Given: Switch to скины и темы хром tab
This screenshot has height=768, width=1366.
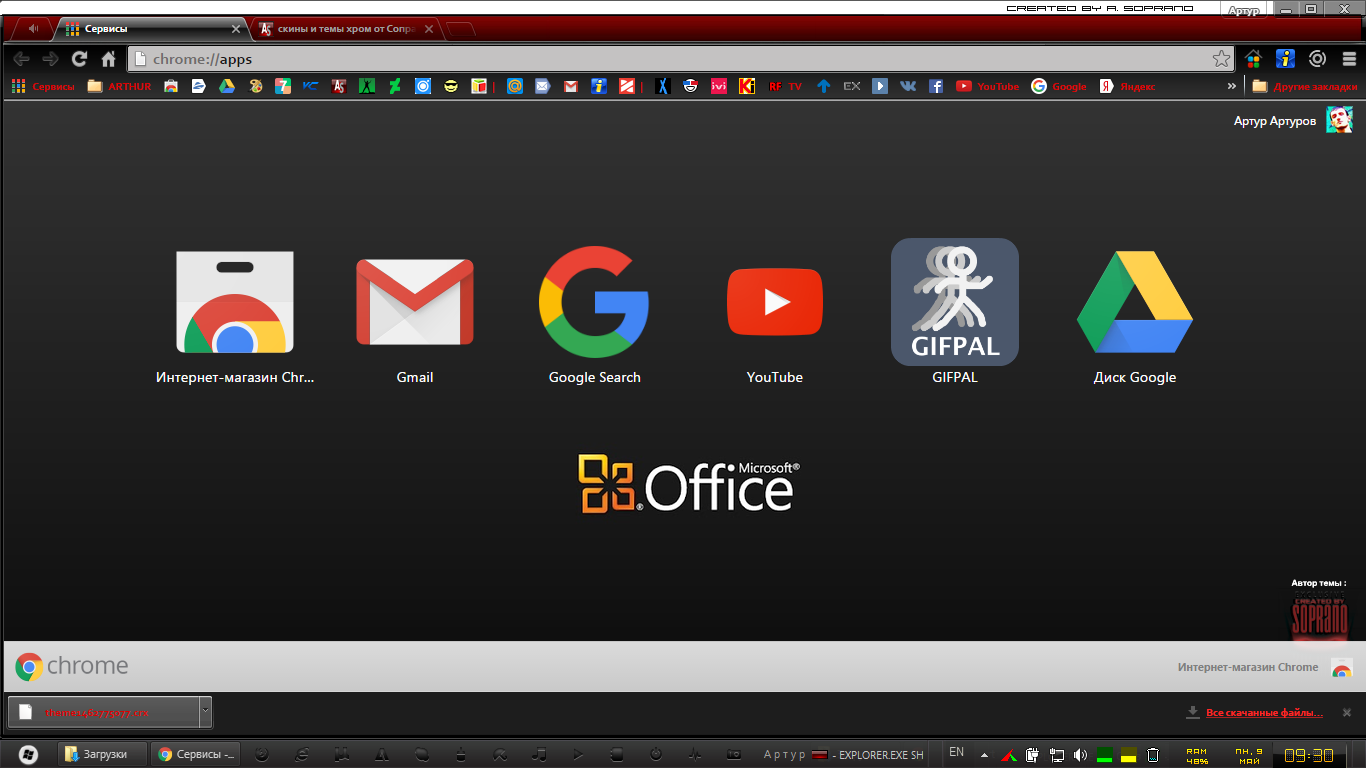Looking at the screenshot, I should coord(345,29).
